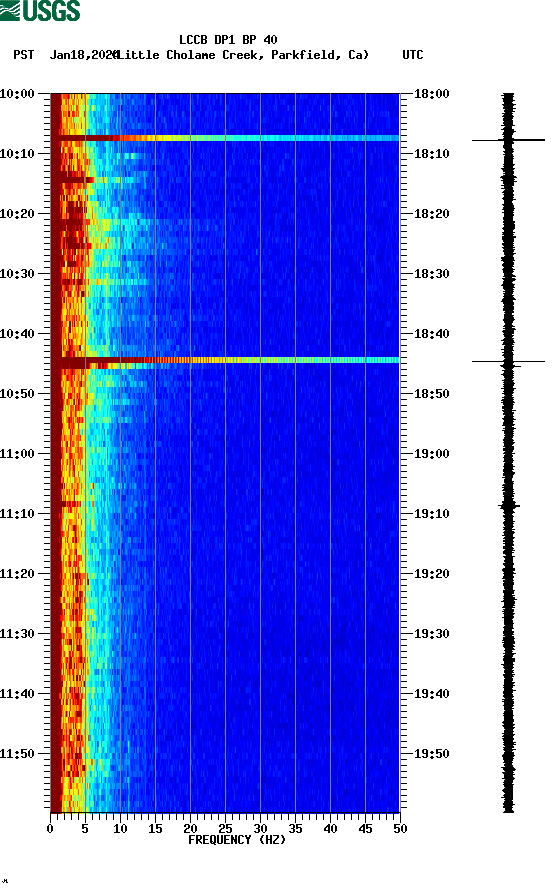Click the 5 Hz frequency tick label
Image resolution: width=552 pixels, height=892 pixels.
(x=85, y=829)
